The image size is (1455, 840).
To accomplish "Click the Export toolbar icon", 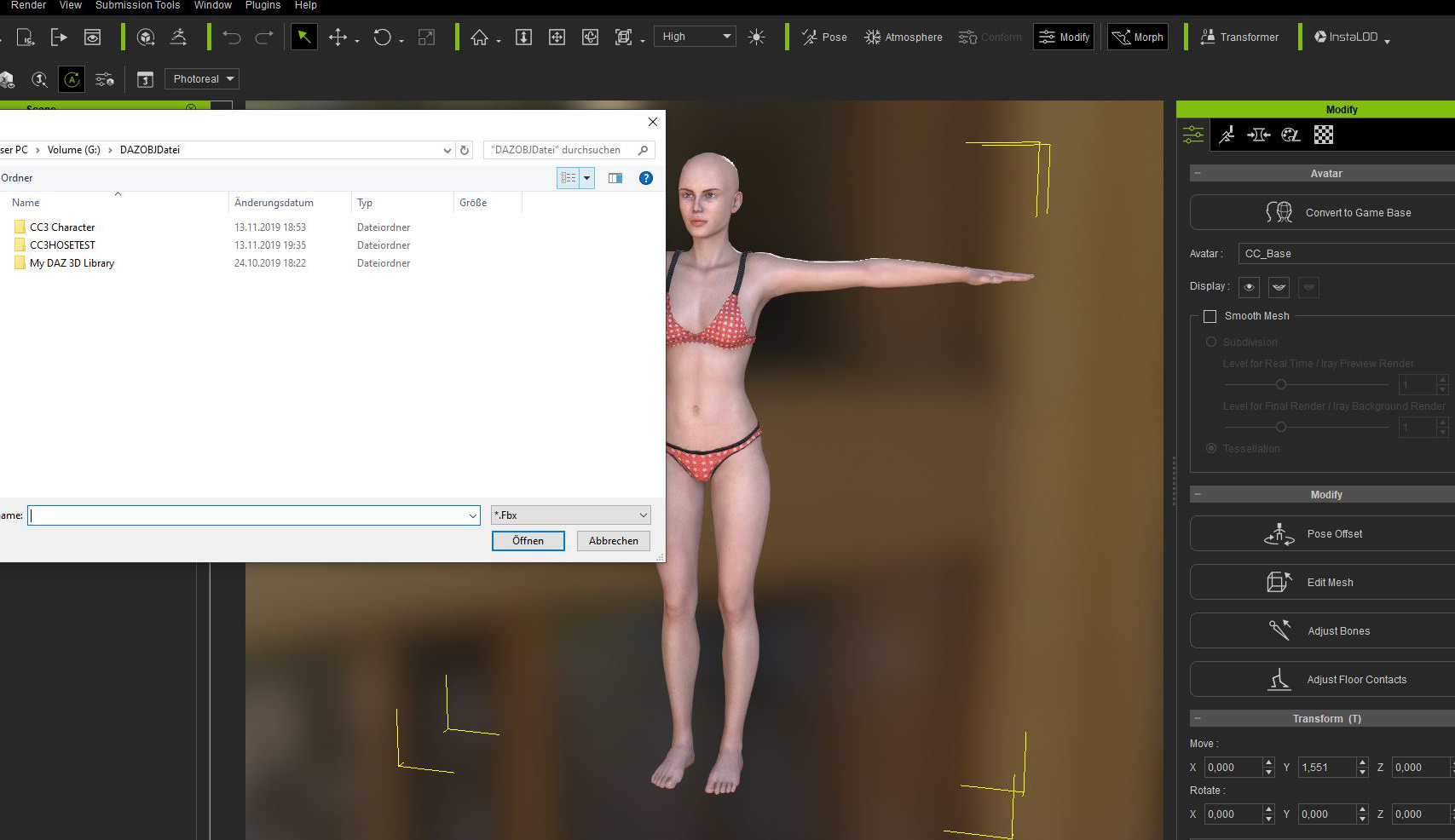I will point(58,37).
